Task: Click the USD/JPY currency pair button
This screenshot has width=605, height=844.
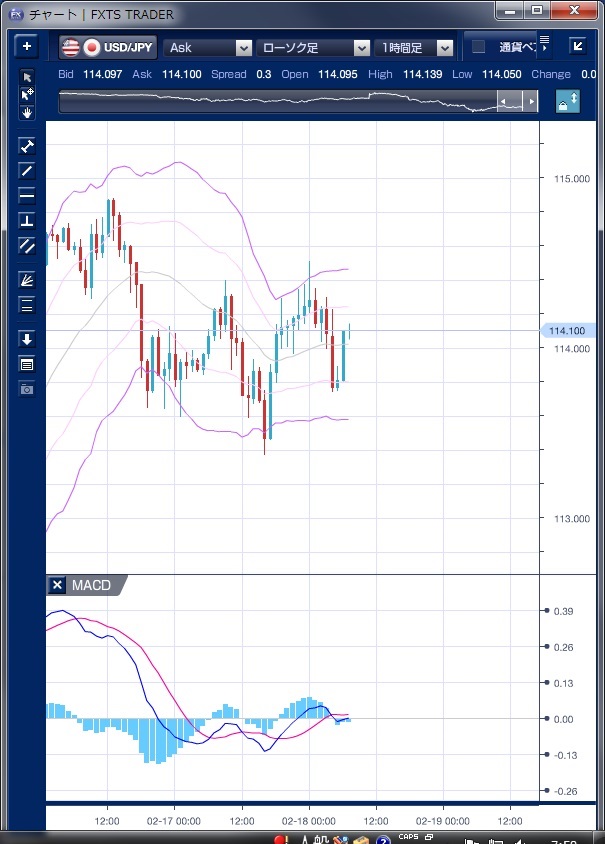Action: tap(109, 47)
